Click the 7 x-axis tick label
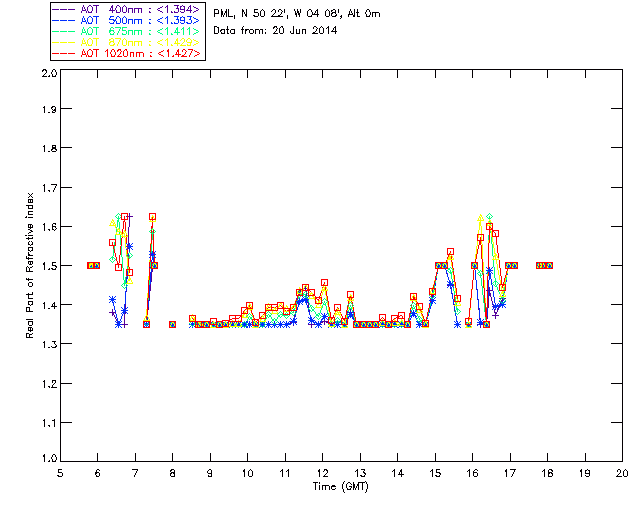This screenshot has width=640, height=512. point(135,473)
